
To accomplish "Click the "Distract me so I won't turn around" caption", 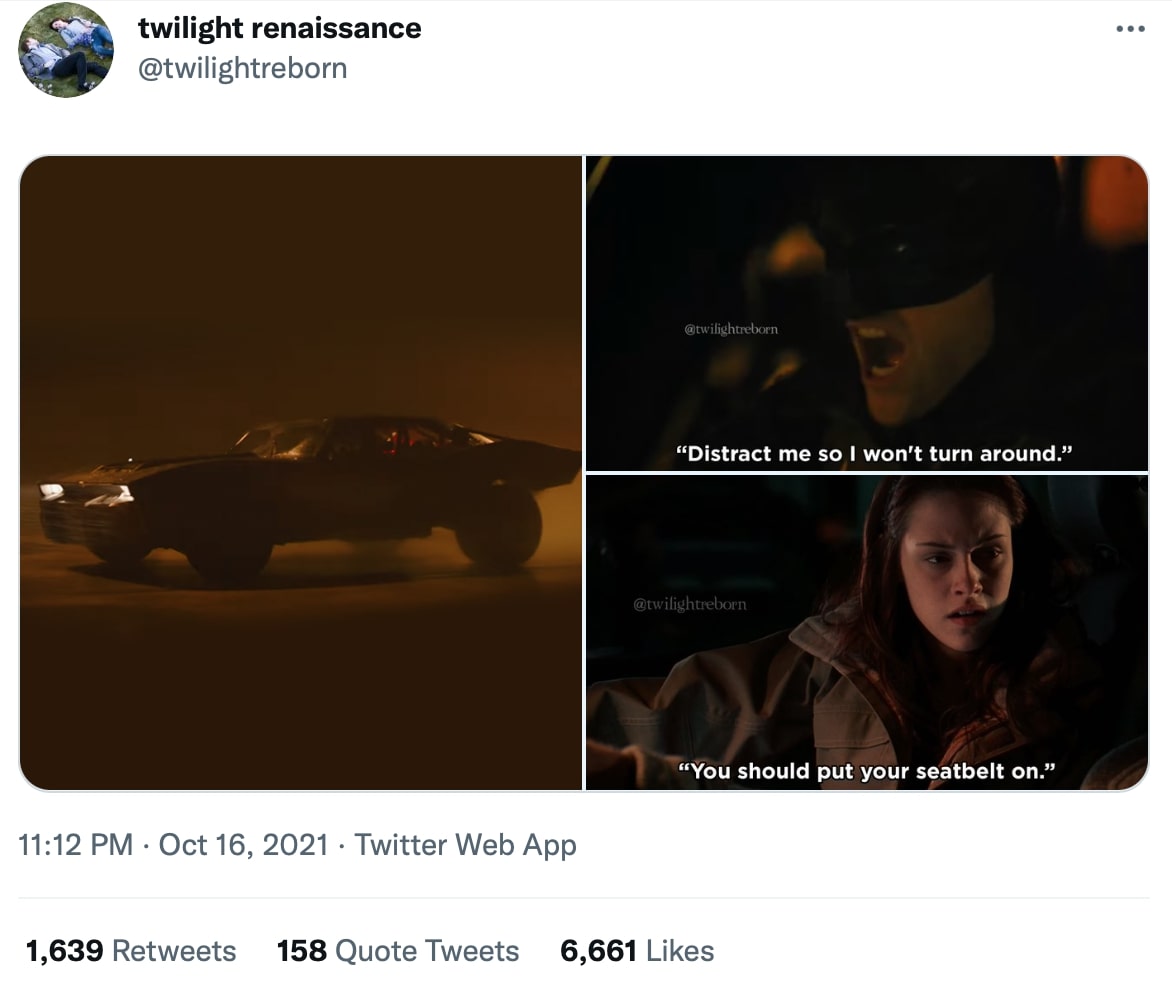I will 874,453.
